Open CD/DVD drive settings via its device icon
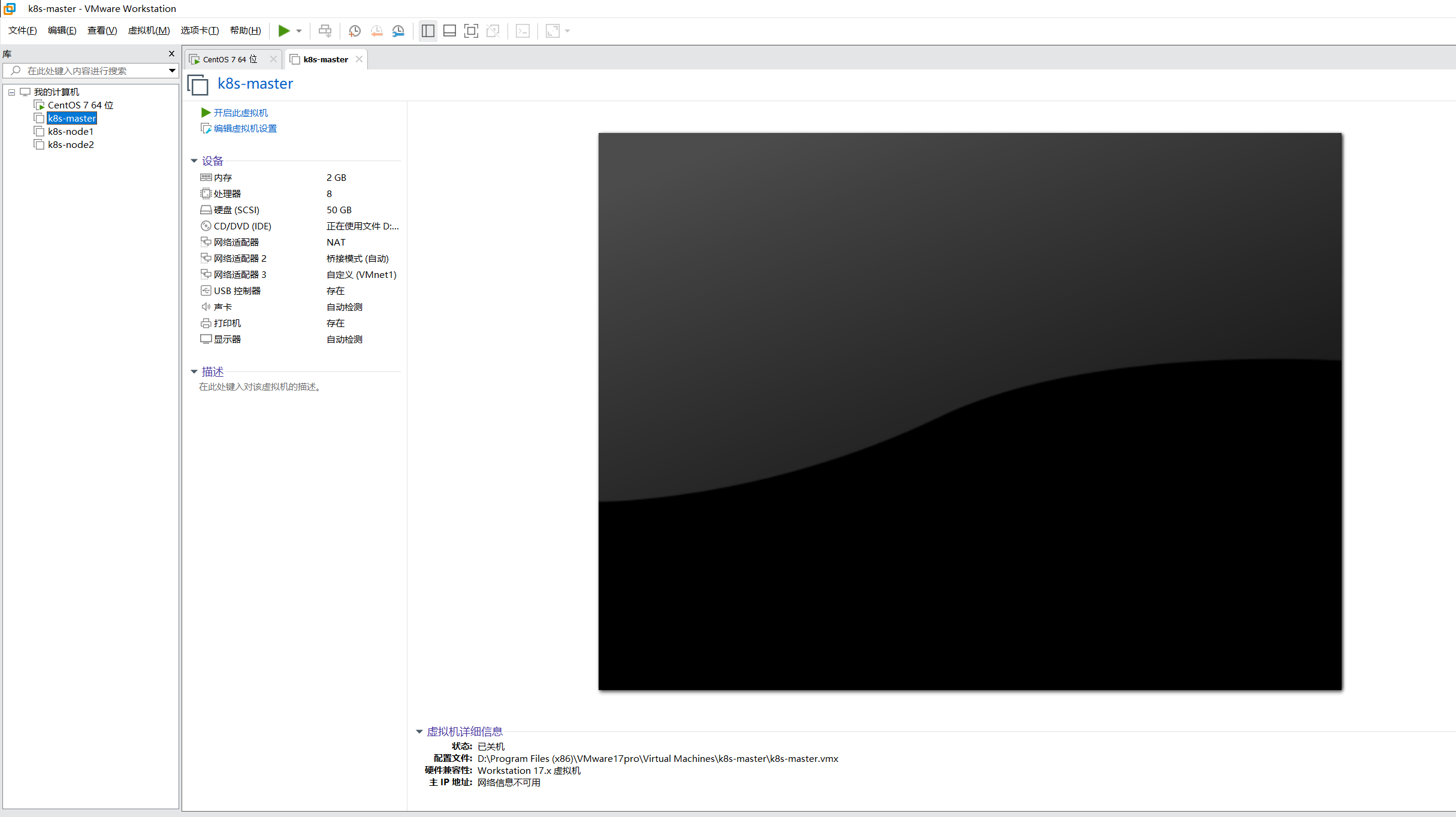 pyautogui.click(x=206, y=226)
